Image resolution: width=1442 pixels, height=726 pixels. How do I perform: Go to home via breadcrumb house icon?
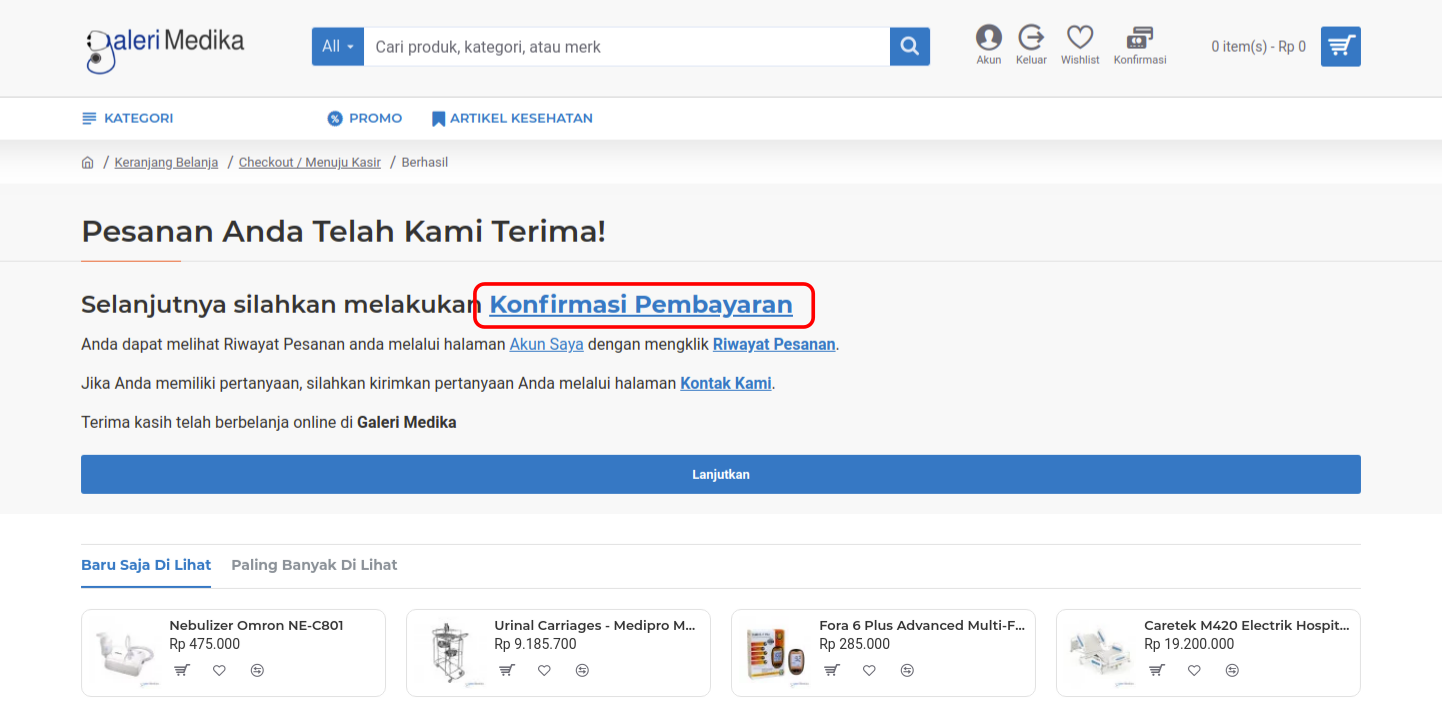88,162
